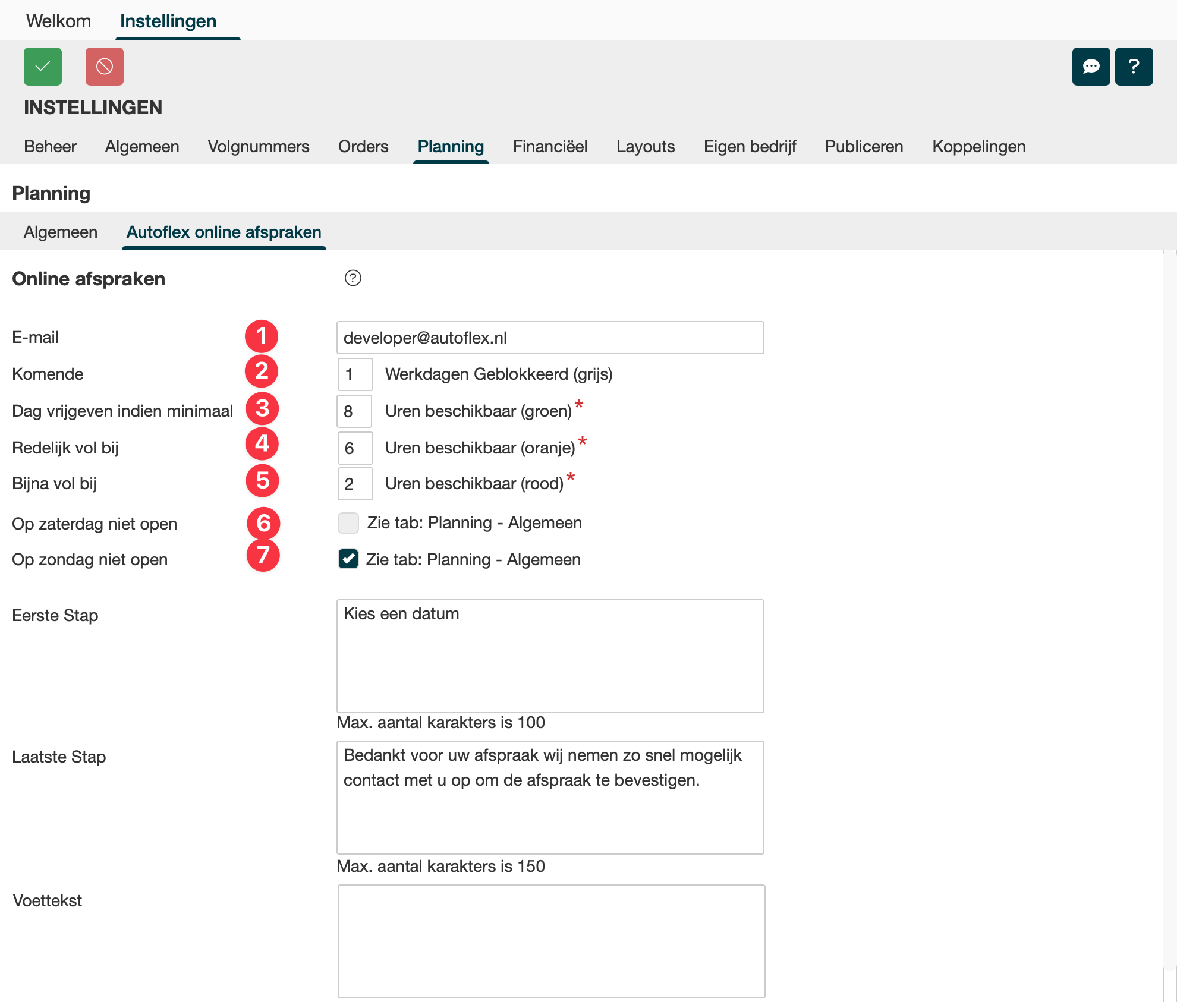
Task: Open the Eigen bedrijf tab
Action: click(x=750, y=146)
